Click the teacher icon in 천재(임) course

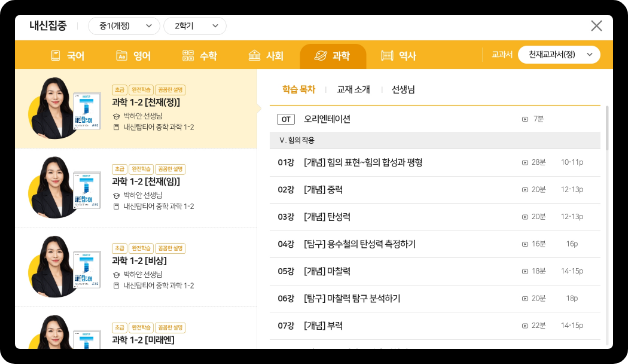[116, 196]
